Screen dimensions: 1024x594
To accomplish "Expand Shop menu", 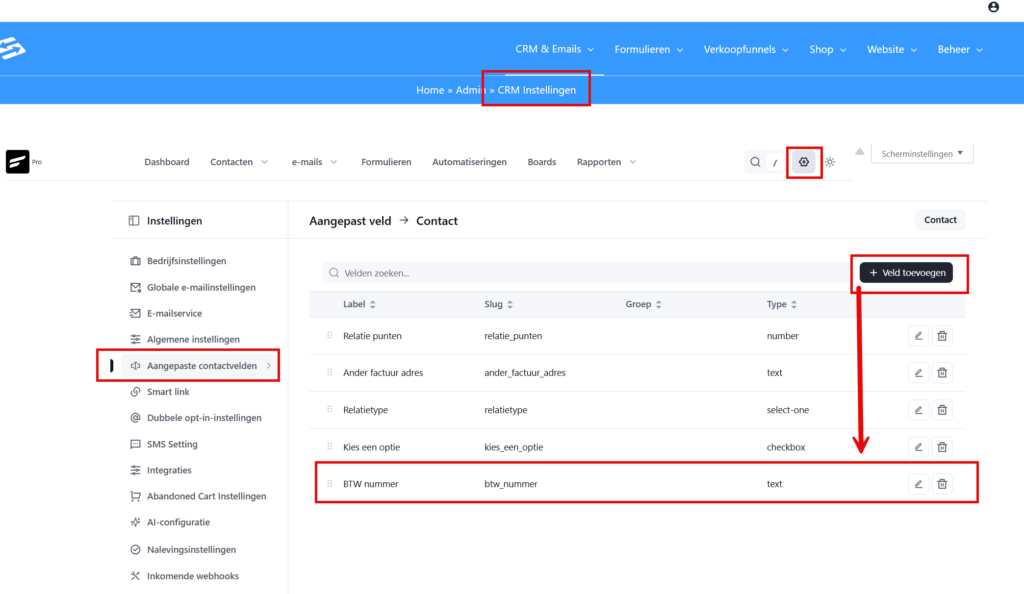I will pos(827,50).
